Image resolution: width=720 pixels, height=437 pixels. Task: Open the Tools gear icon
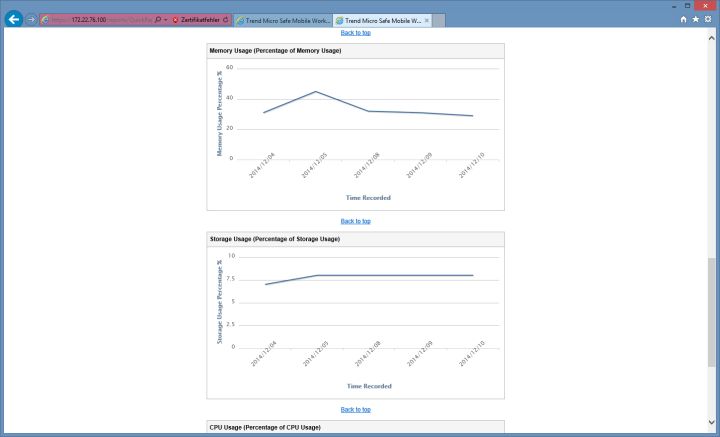[x=708, y=19]
